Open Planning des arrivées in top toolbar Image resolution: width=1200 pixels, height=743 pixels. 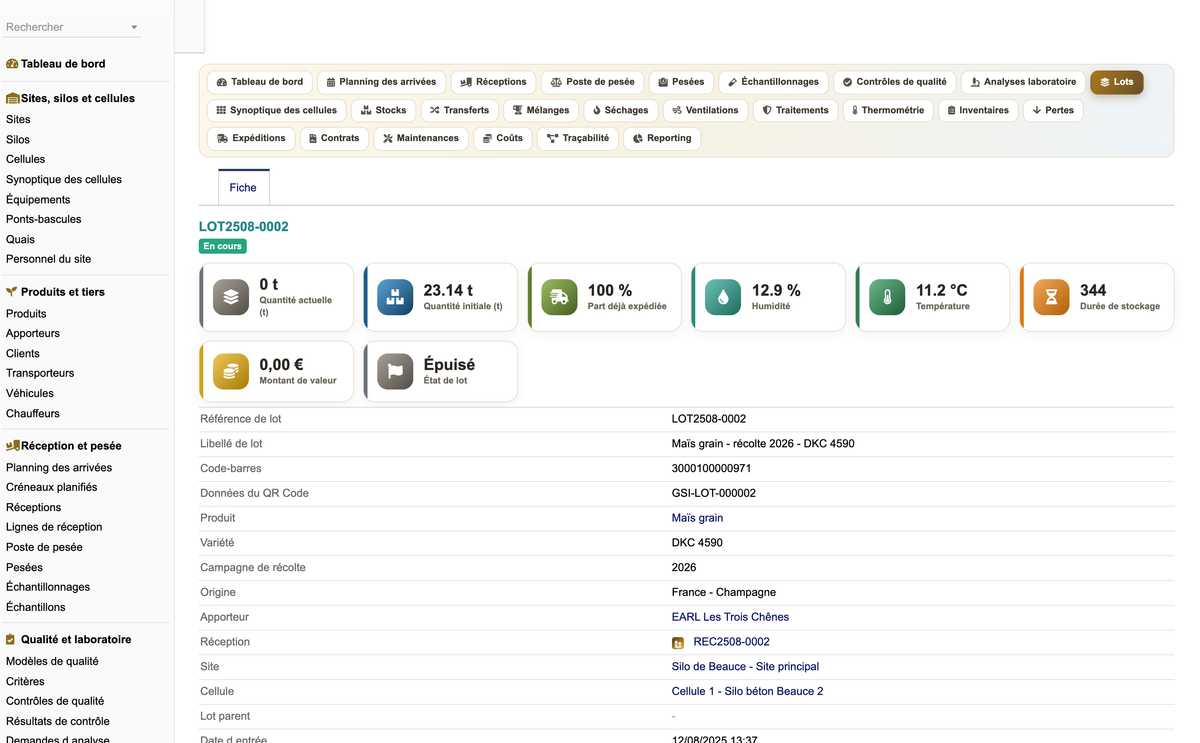tap(382, 82)
